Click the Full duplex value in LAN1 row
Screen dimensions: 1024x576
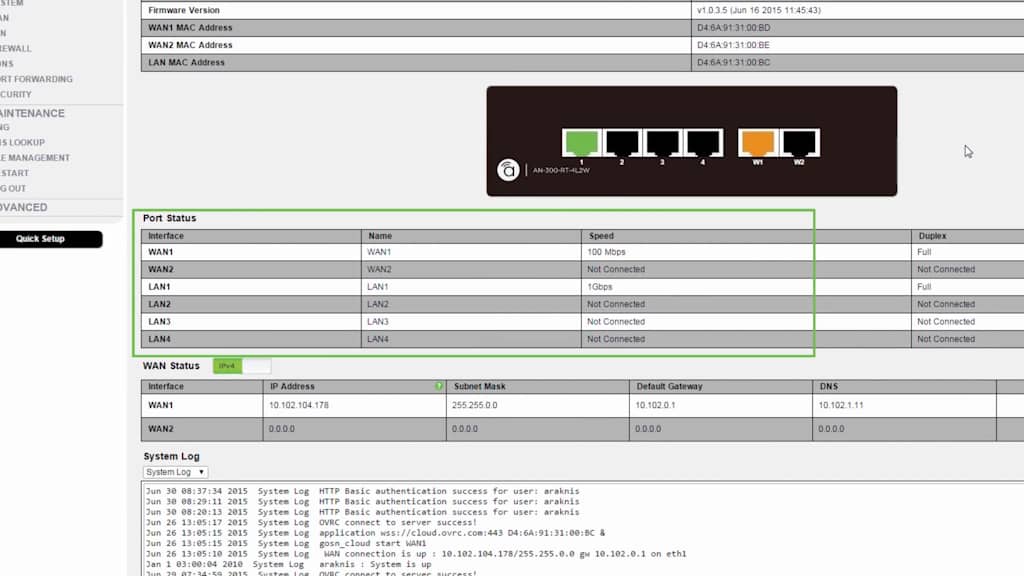(x=923, y=287)
